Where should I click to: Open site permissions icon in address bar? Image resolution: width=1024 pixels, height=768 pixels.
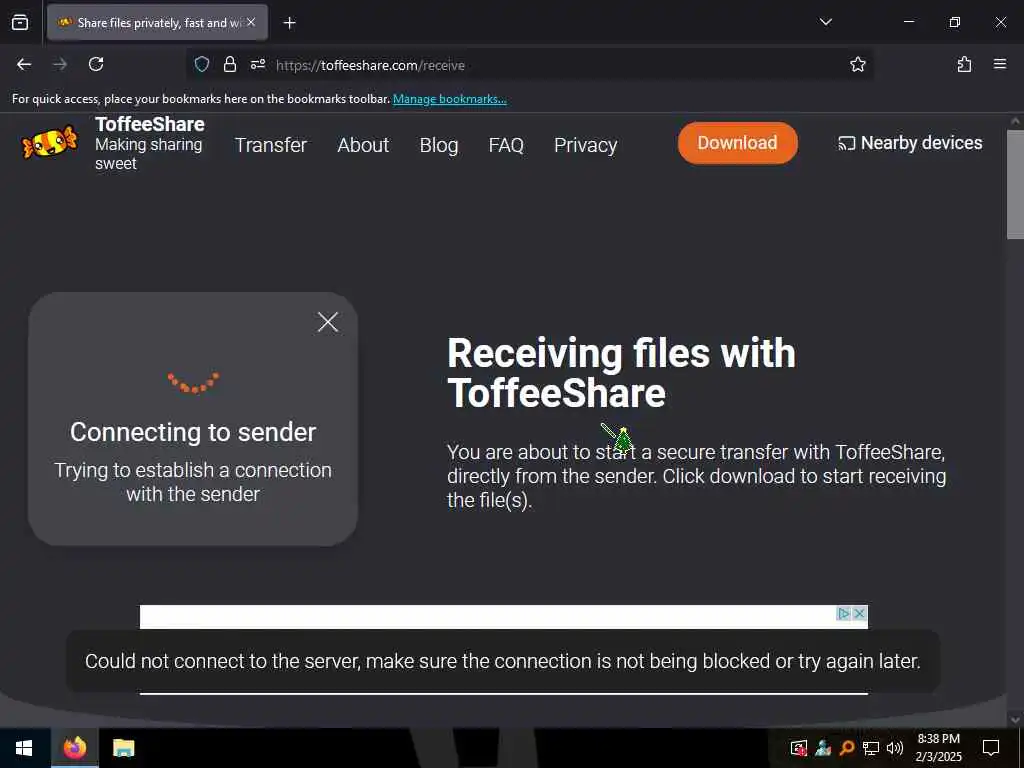pyautogui.click(x=258, y=64)
